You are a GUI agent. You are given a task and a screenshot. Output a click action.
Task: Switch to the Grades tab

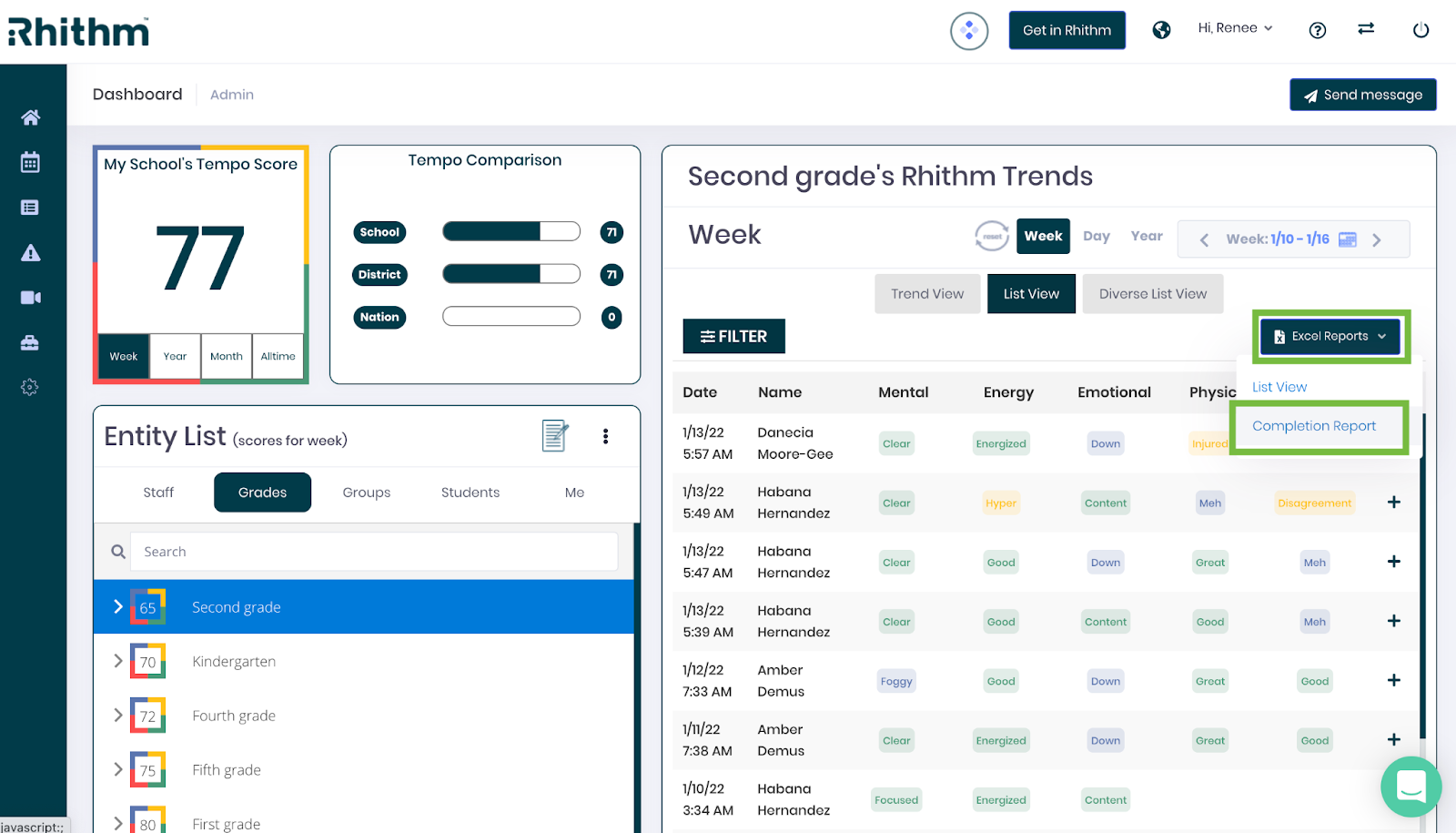[x=262, y=493]
